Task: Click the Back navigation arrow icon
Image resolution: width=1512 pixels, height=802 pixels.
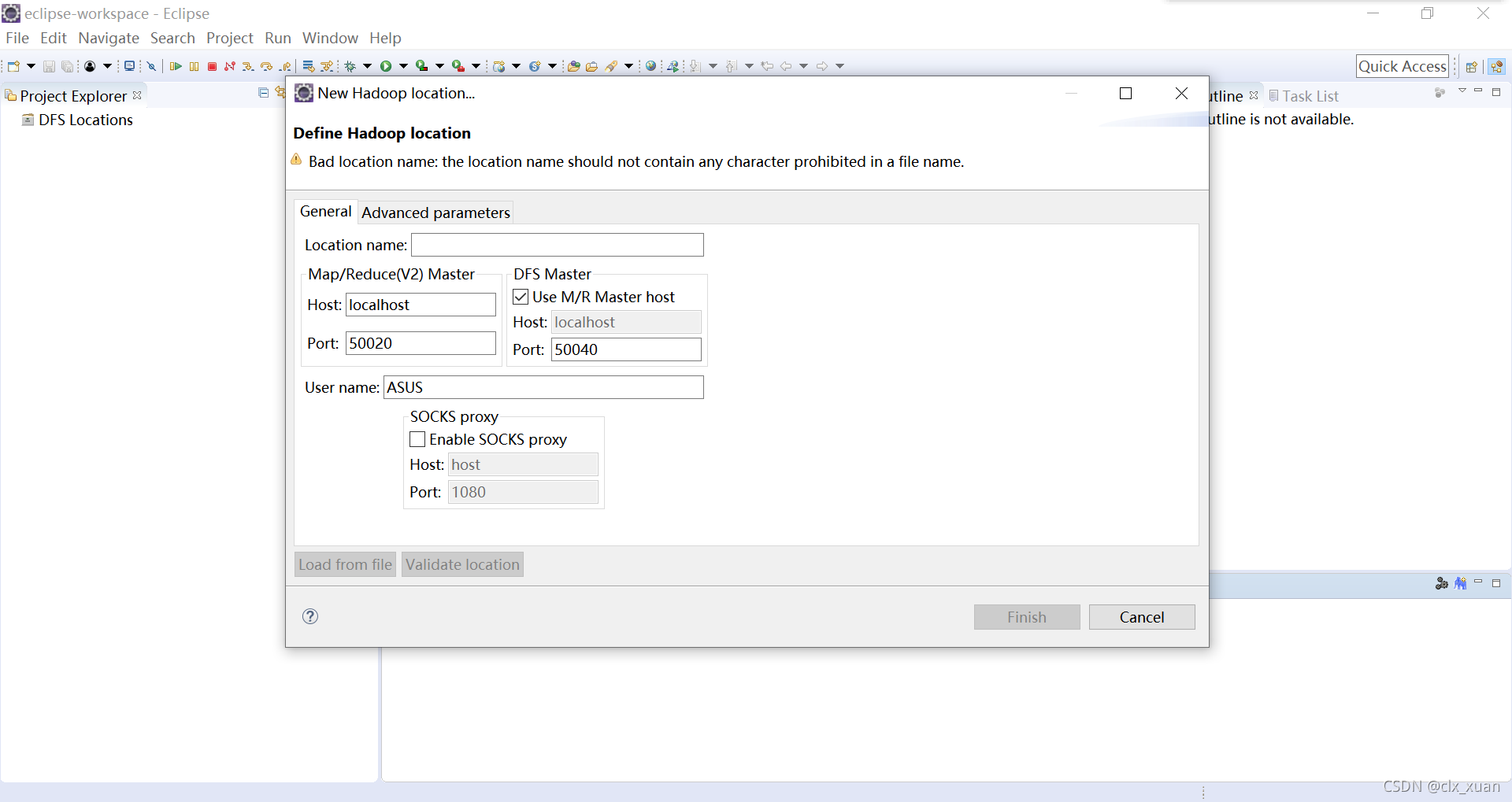Action: click(x=786, y=66)
